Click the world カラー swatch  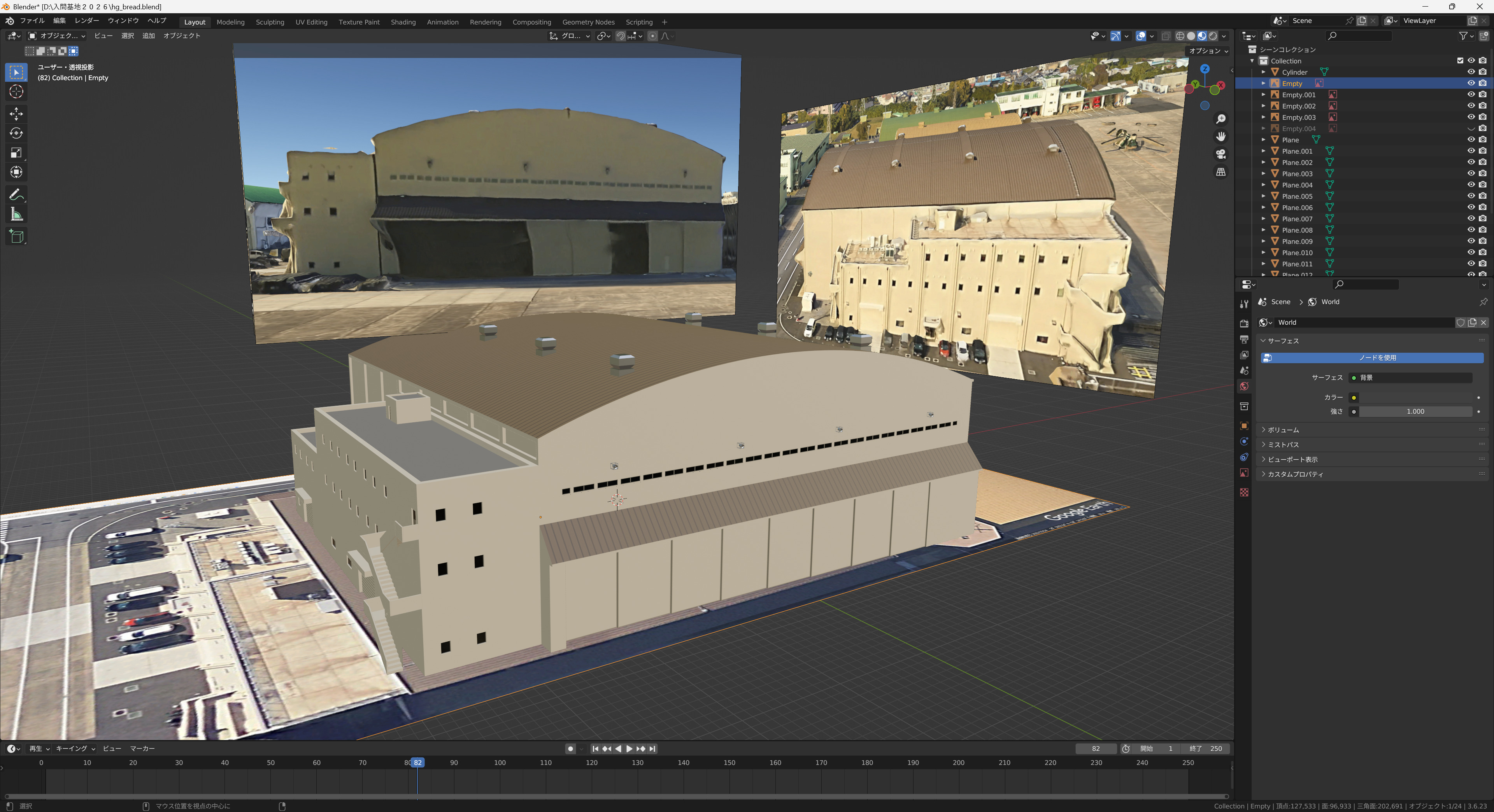(x=1415, y=397)
